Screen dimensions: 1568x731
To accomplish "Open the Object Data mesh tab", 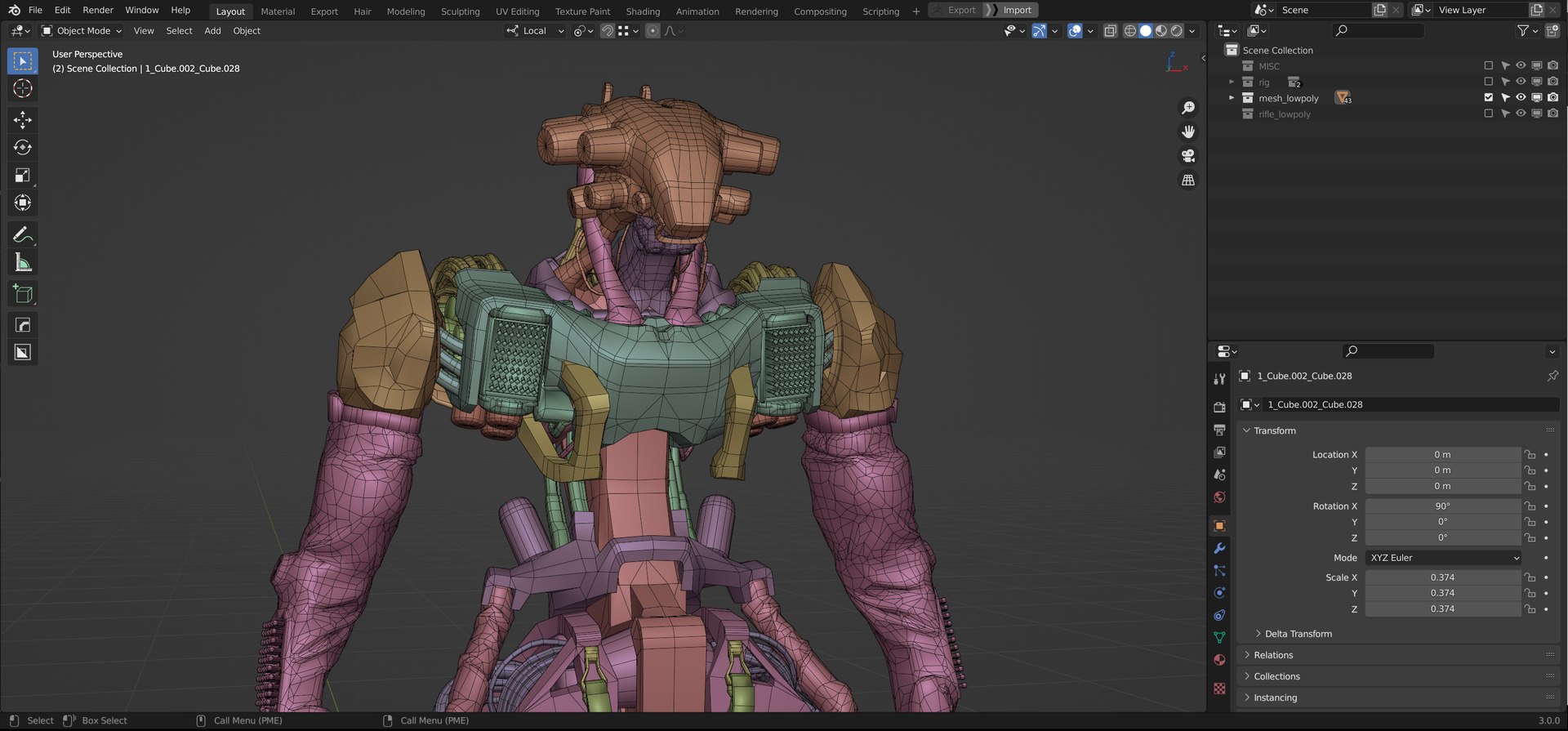I will coord(1219,637).
